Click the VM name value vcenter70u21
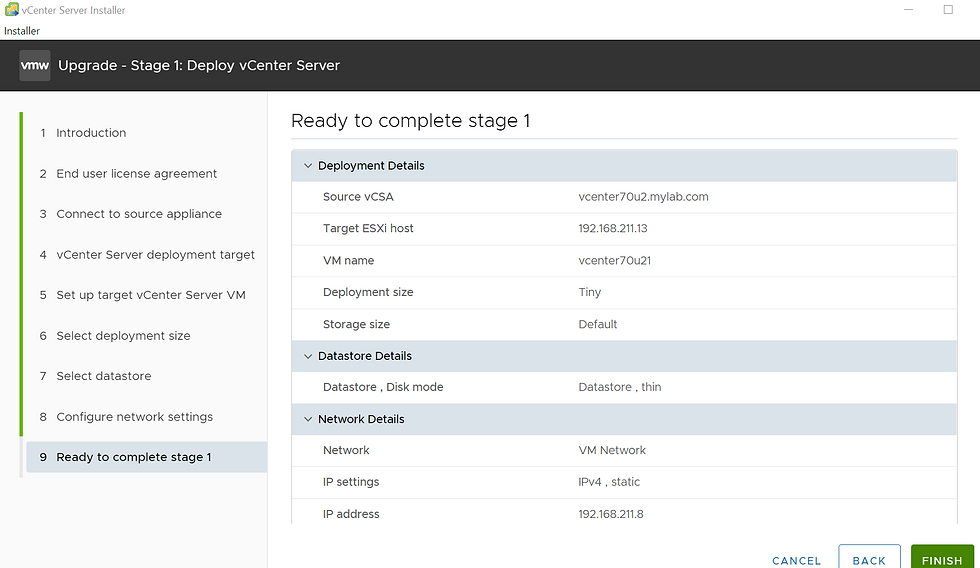 click(x=614, y=261)
